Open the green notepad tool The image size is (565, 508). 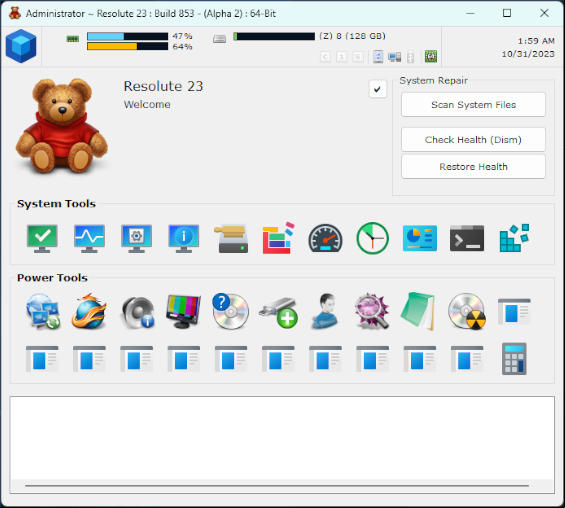pos(418,311)
